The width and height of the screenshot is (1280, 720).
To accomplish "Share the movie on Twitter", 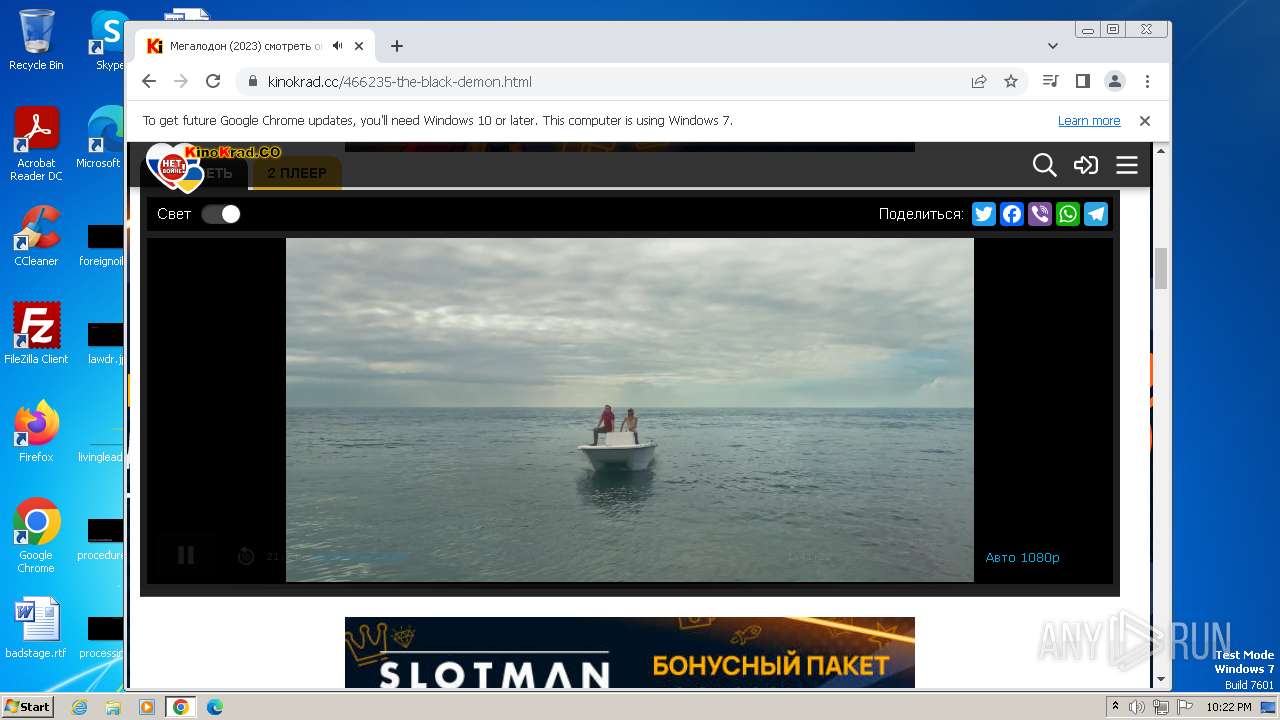I will click(984, 214).
